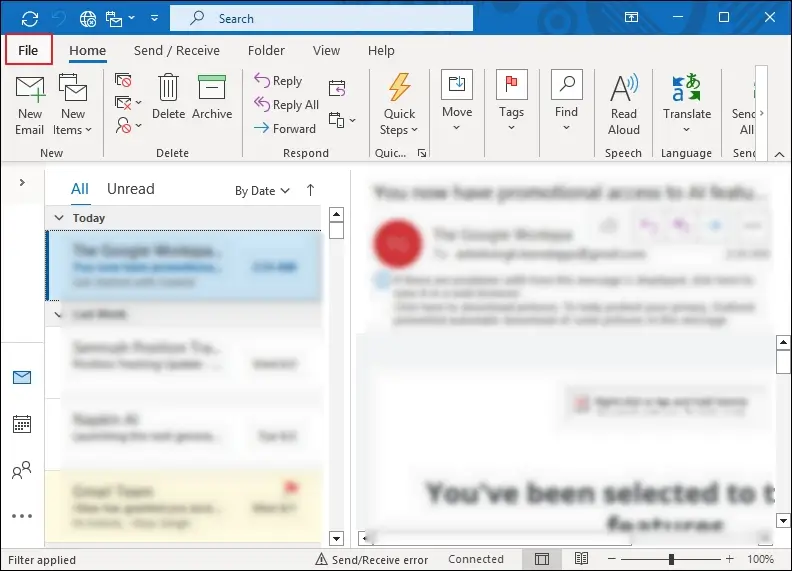Open the By Date sort dropdown
The width and height of the screenshot is (792, 571).
point(262,191)
